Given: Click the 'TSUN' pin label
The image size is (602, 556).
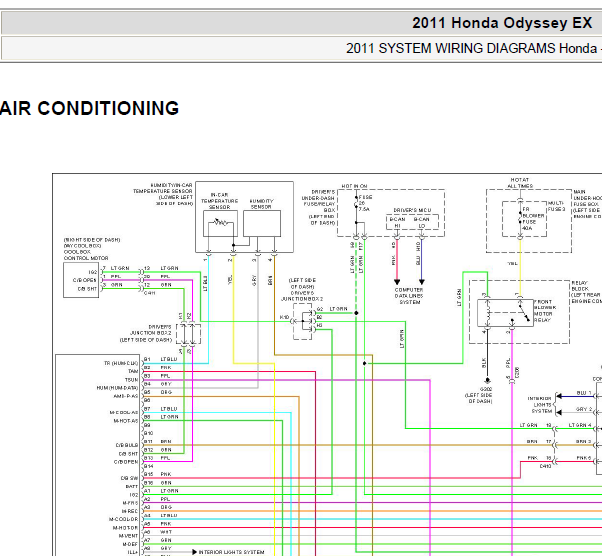Looking at the screenshot, I should (131, 380).
